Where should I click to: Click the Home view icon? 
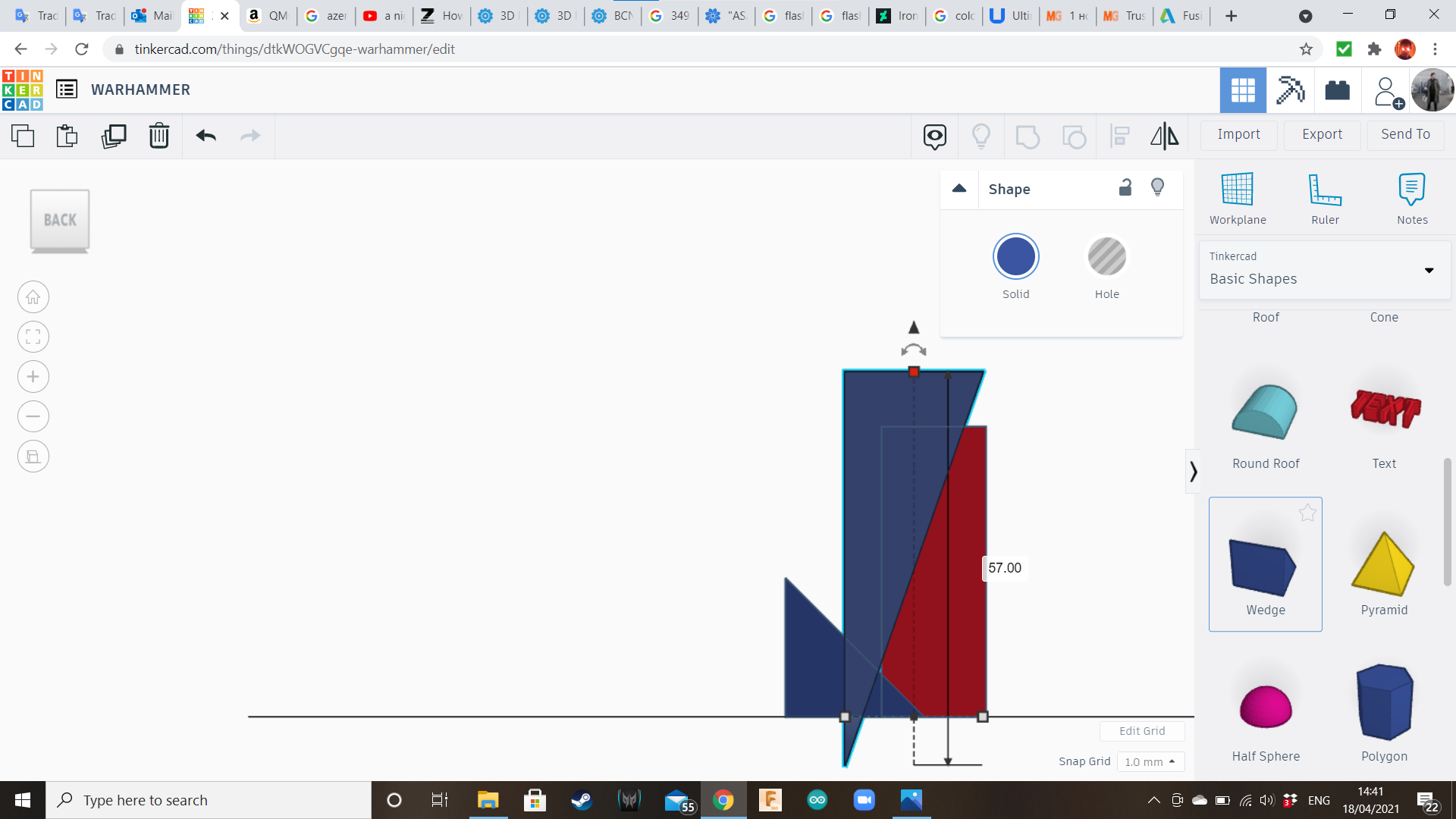tap(33, 297)
